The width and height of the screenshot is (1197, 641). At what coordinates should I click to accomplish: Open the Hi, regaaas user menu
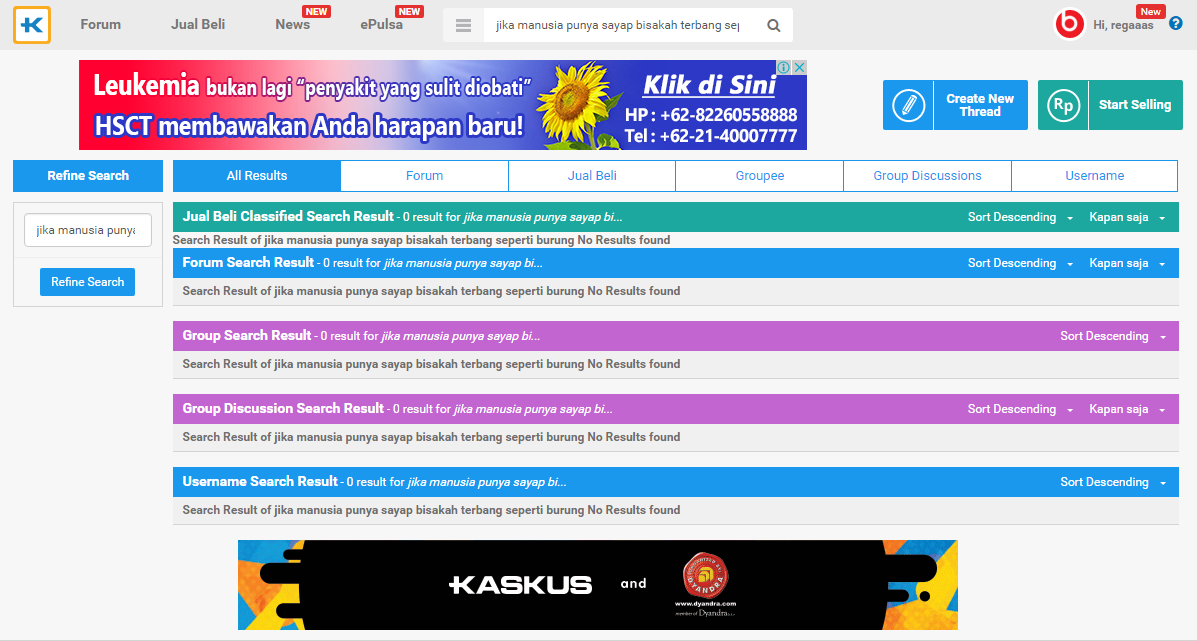point(1123,25)
